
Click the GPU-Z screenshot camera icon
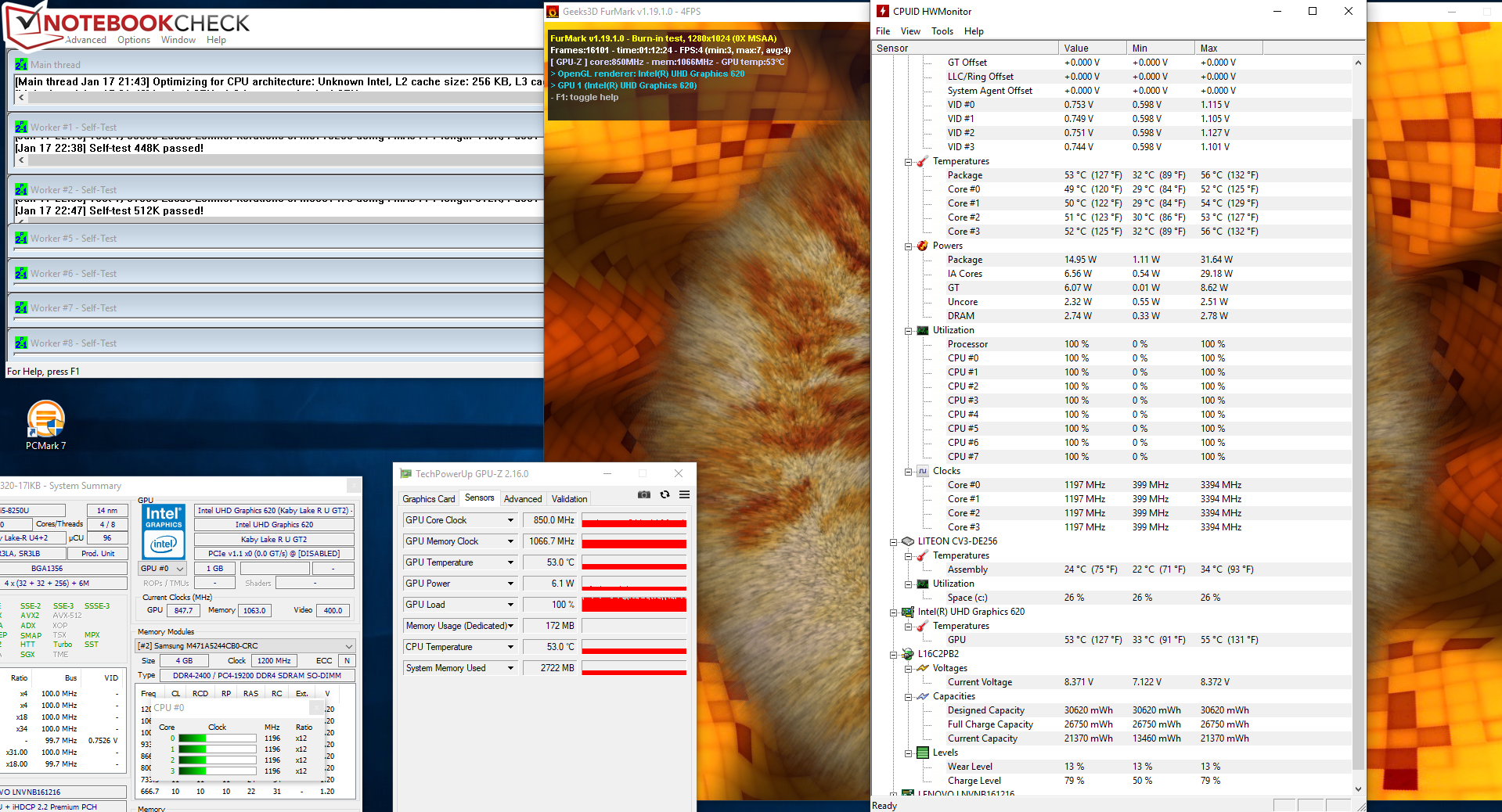coord(644,494)
